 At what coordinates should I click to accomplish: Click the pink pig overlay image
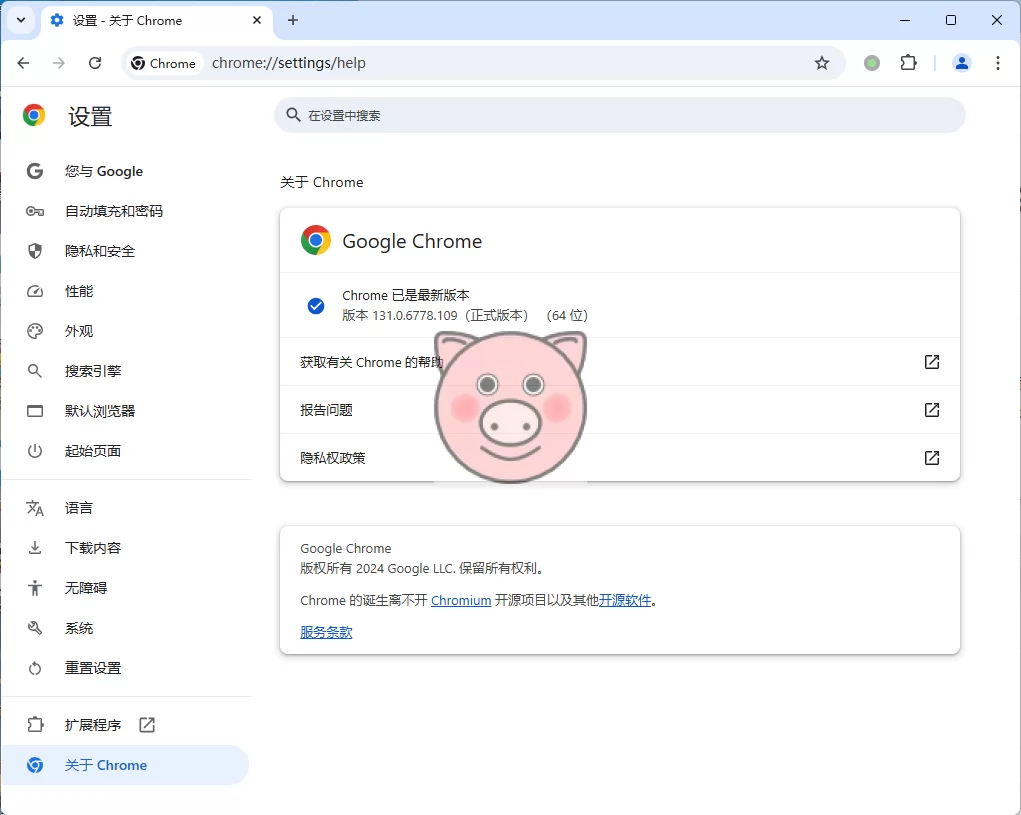[x=510, y=408]
